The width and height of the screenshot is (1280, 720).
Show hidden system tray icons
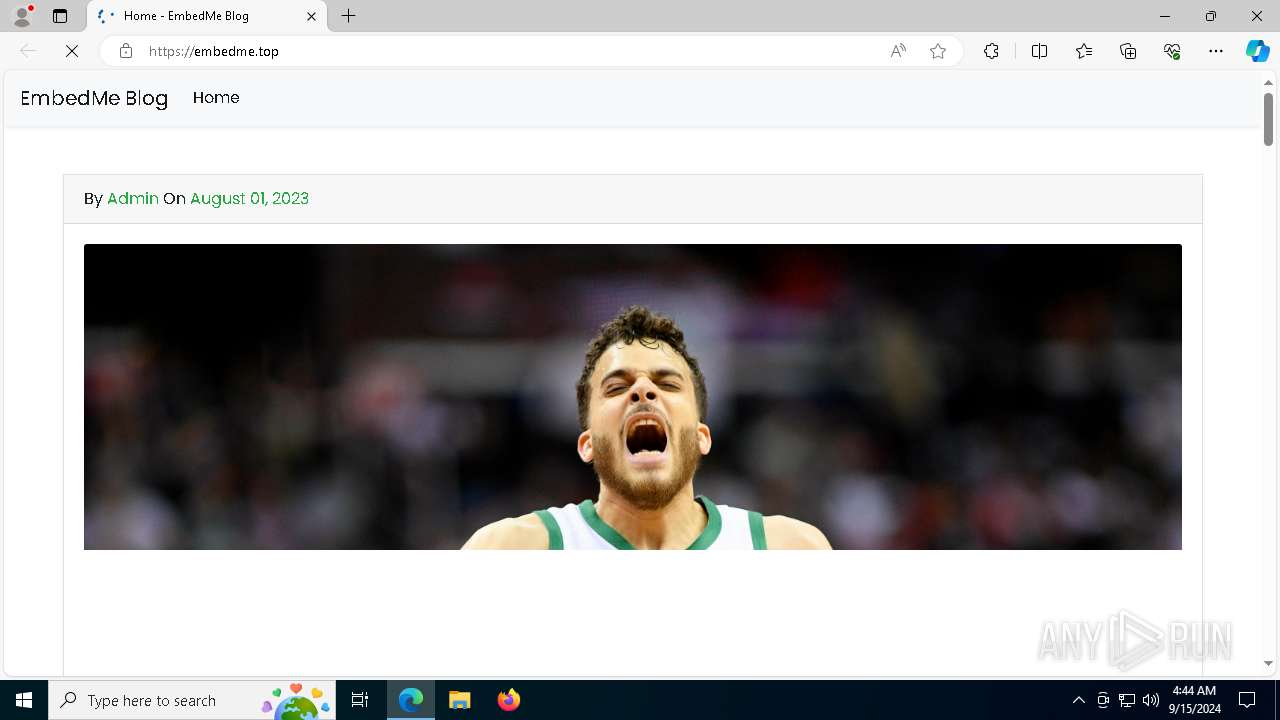pyautogui.click(x=1078, y=700)
